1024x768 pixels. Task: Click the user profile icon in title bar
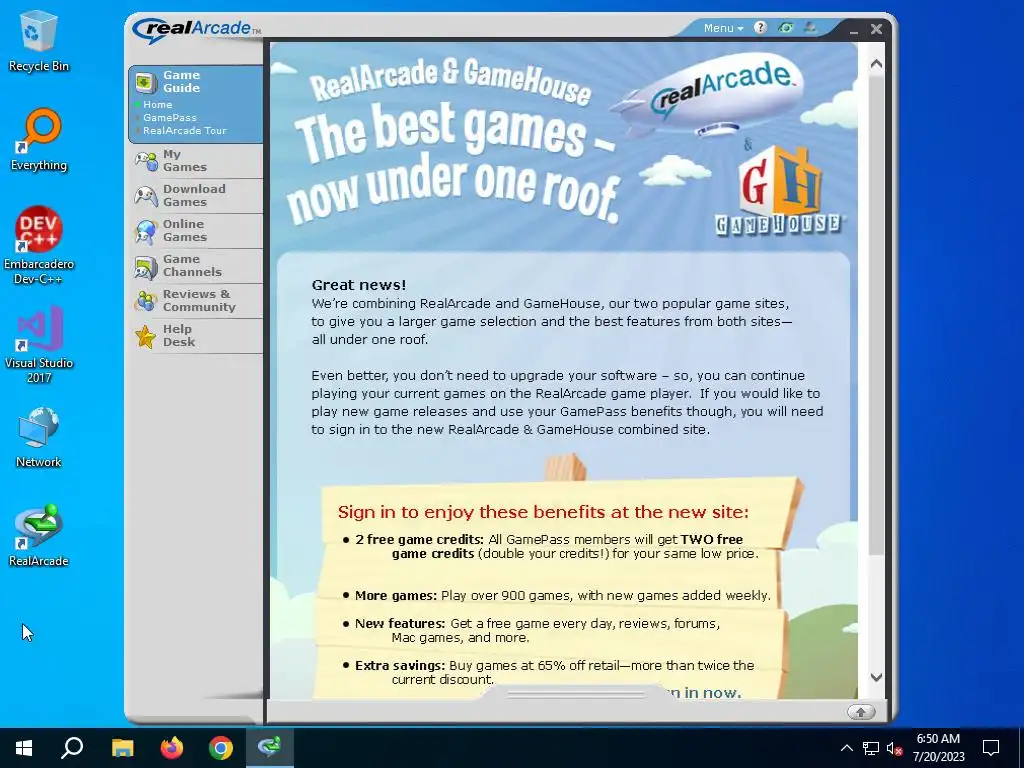810,27
